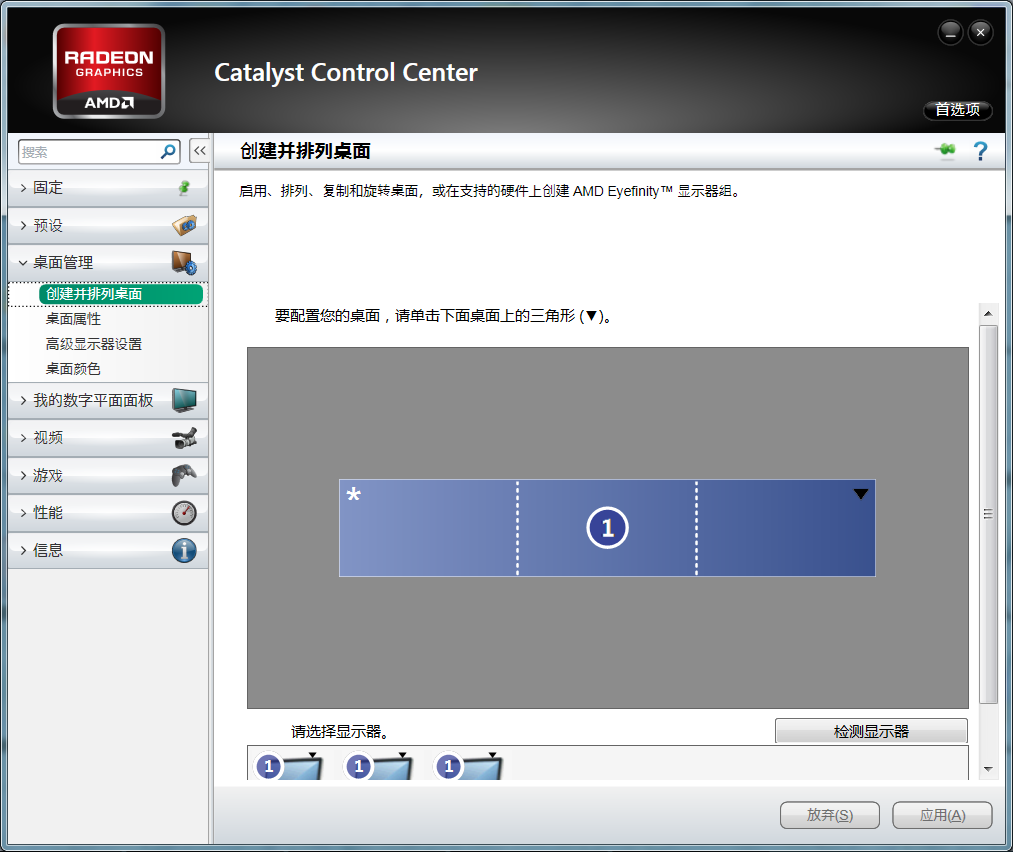Click the left section of desktop 1
1013x852 pixels.
428,528
